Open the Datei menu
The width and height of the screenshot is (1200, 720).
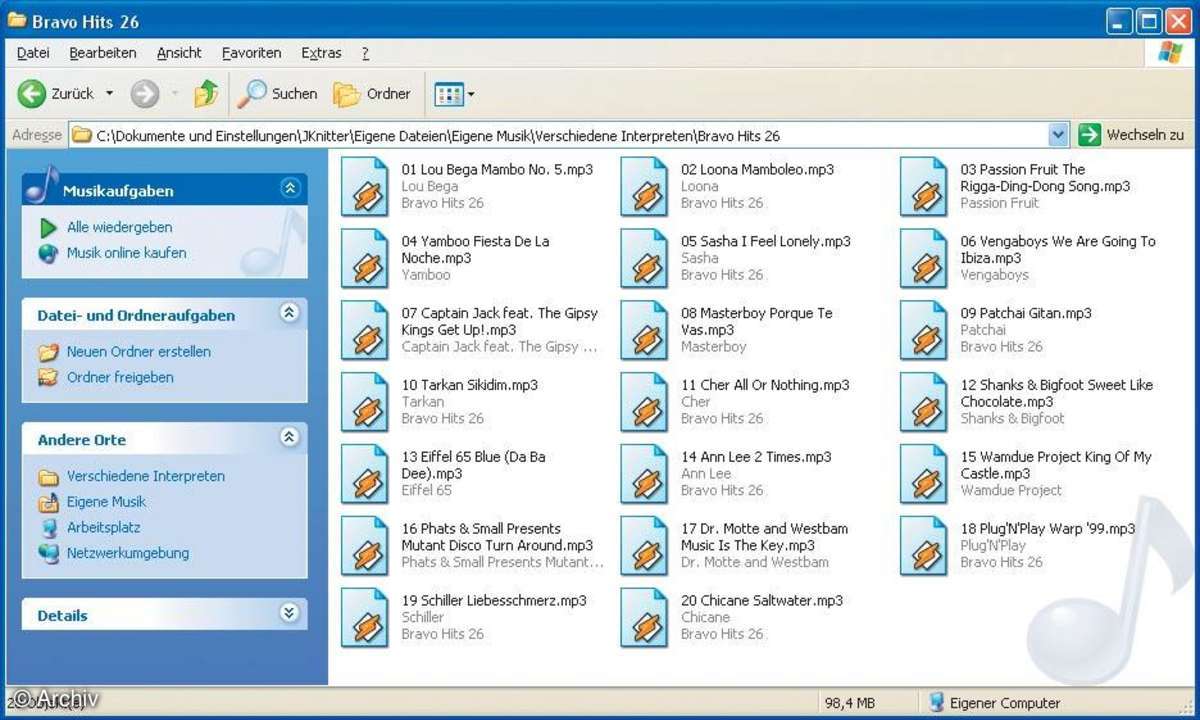pyautogui.click(x=33, y=53)
